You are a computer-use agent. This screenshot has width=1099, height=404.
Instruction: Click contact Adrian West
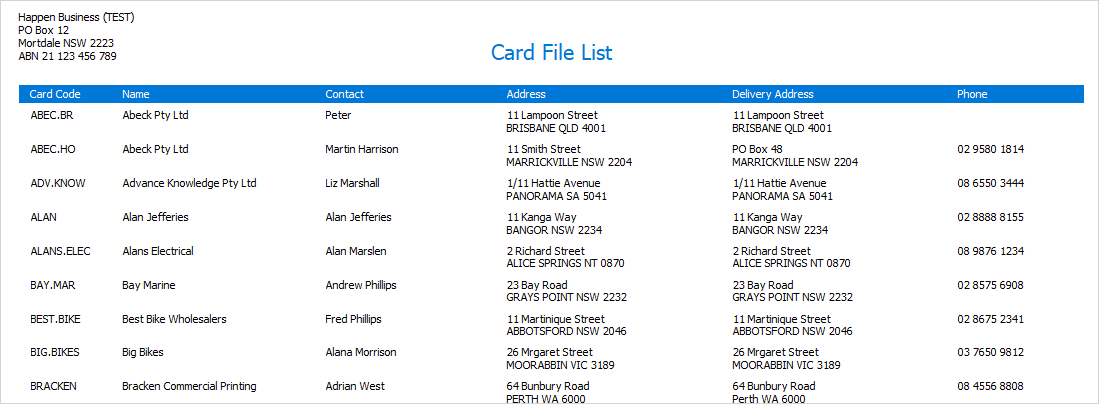pos(355,386)
